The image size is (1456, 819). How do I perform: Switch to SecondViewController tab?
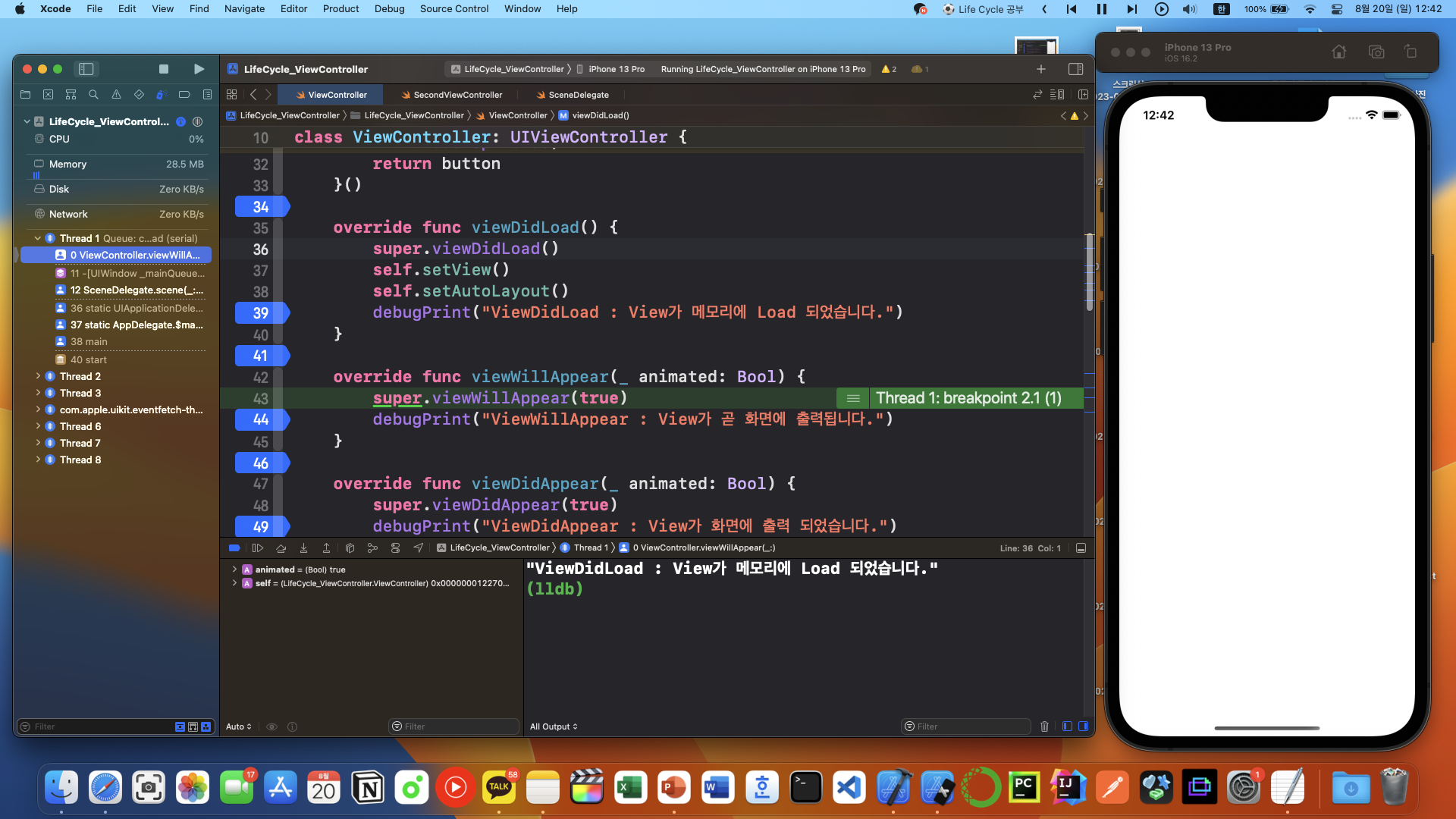[x=451, y=95]
